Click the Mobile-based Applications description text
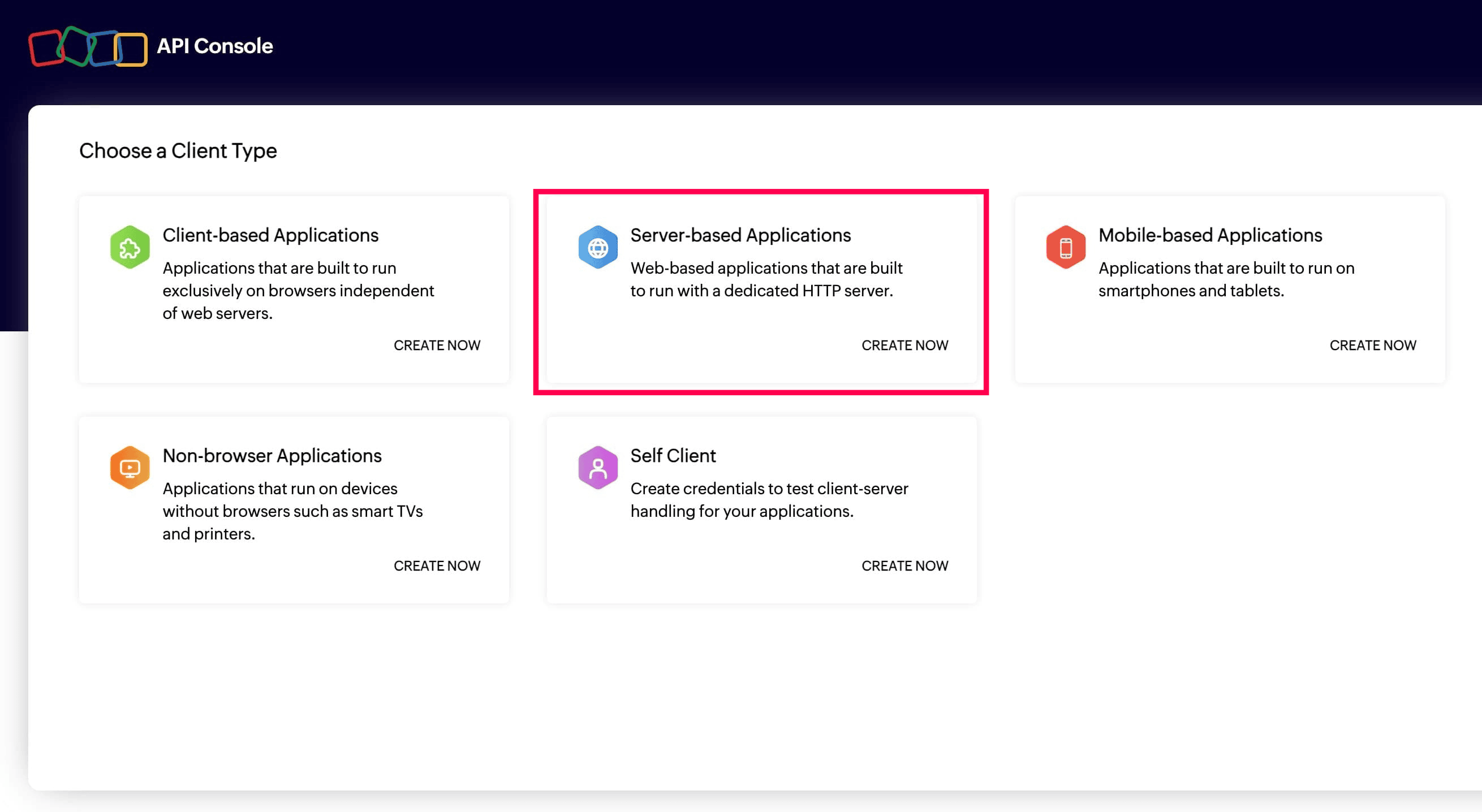1482x812 pixels. 1225,279
